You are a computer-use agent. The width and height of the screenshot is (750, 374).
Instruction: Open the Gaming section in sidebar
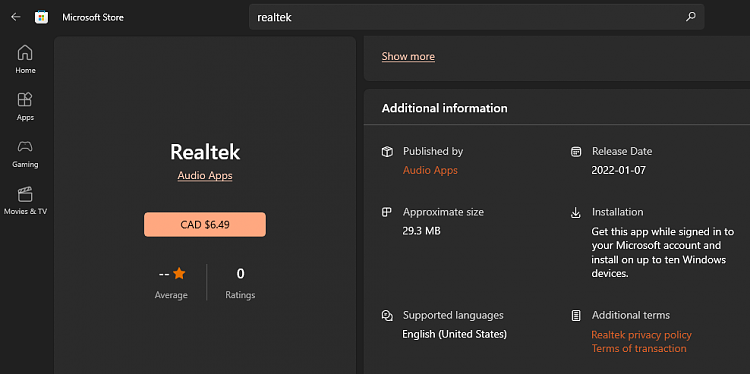(25, 154)
